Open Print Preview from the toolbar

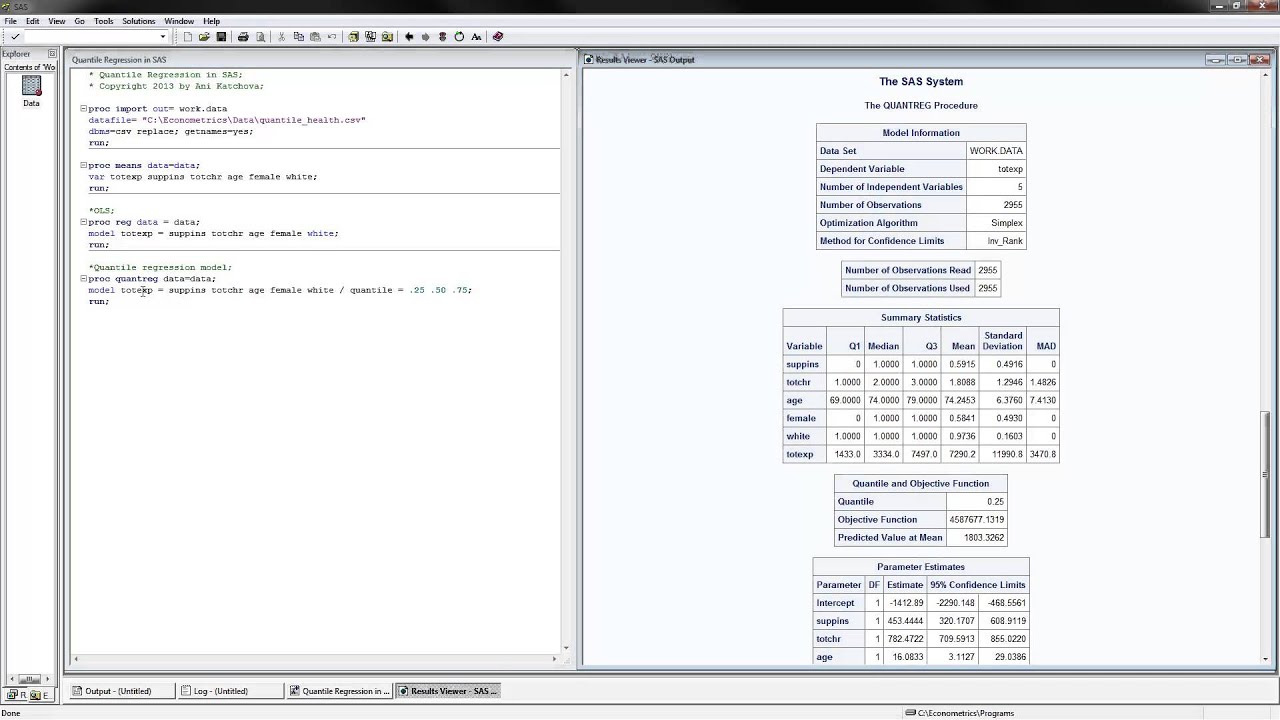point(260,37)
